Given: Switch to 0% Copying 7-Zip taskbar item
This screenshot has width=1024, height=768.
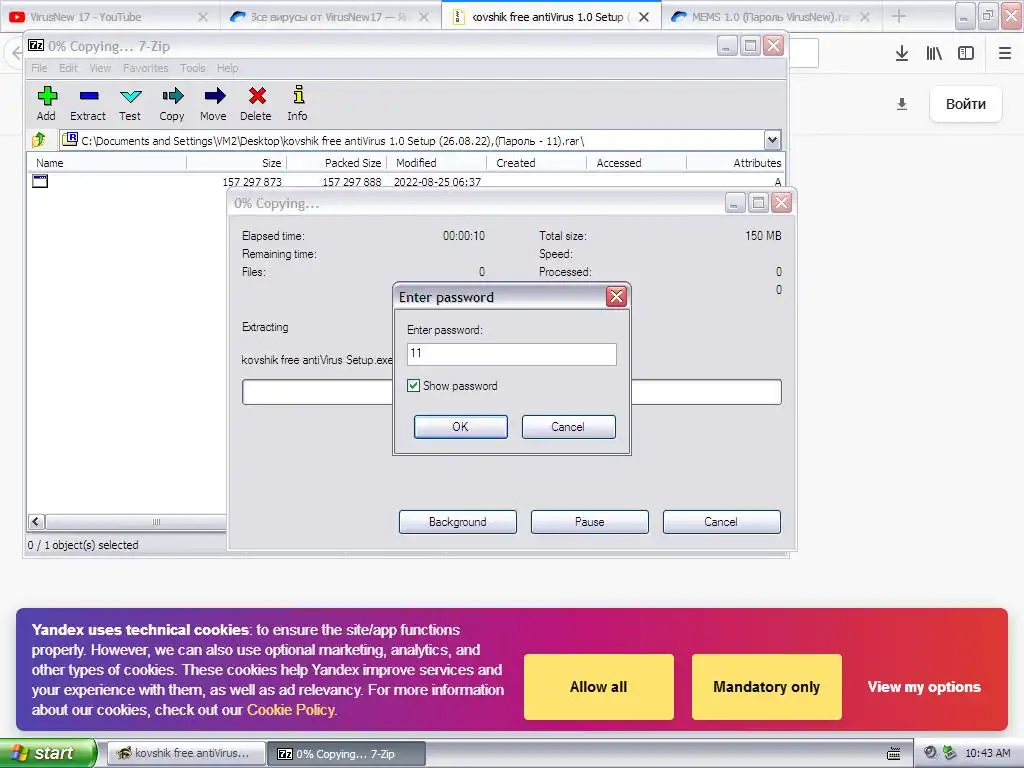Looking at the screenshot, I should point(346,754).
